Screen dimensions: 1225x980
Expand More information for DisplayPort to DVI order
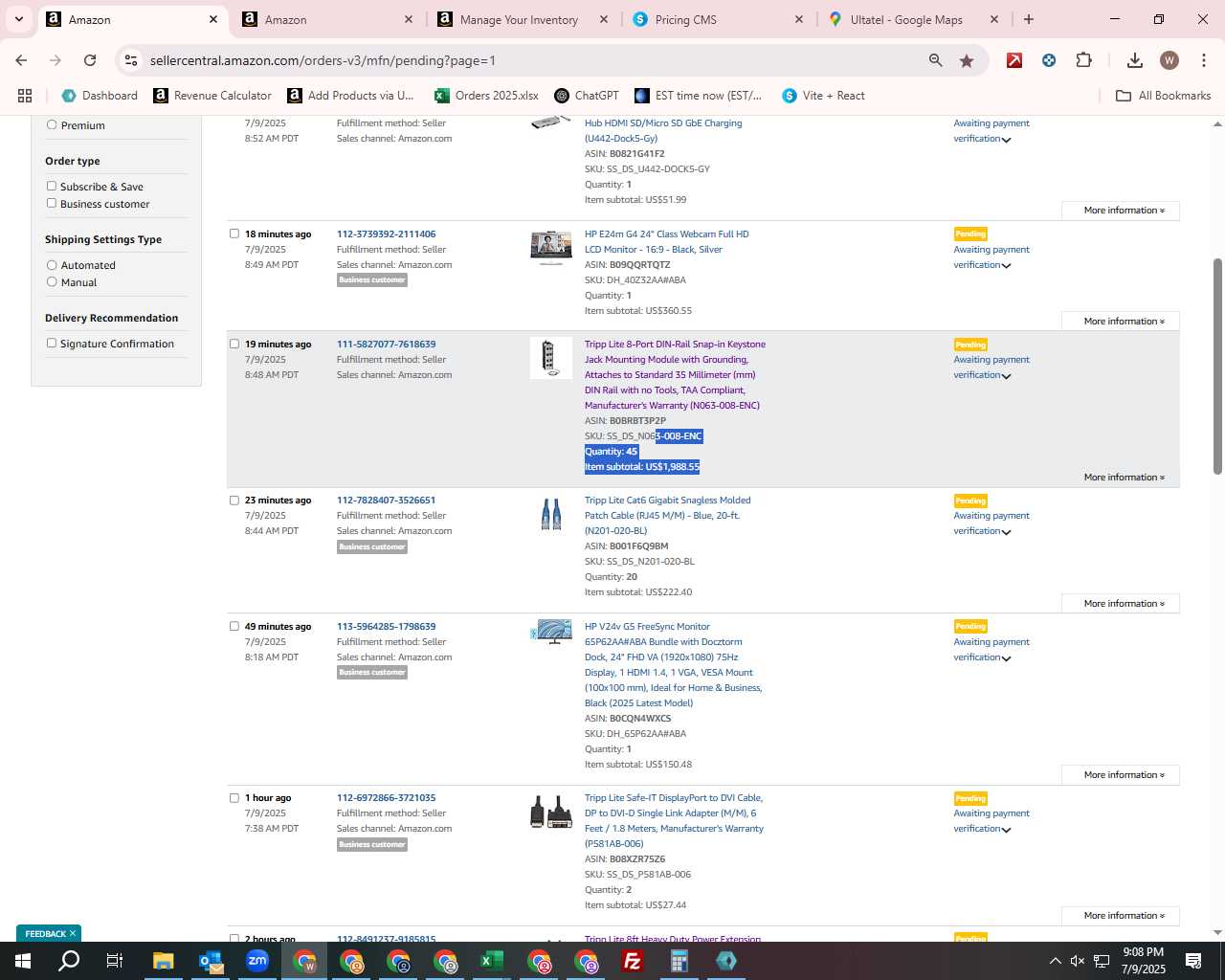pyautogui.click(x=1121, y=915)
